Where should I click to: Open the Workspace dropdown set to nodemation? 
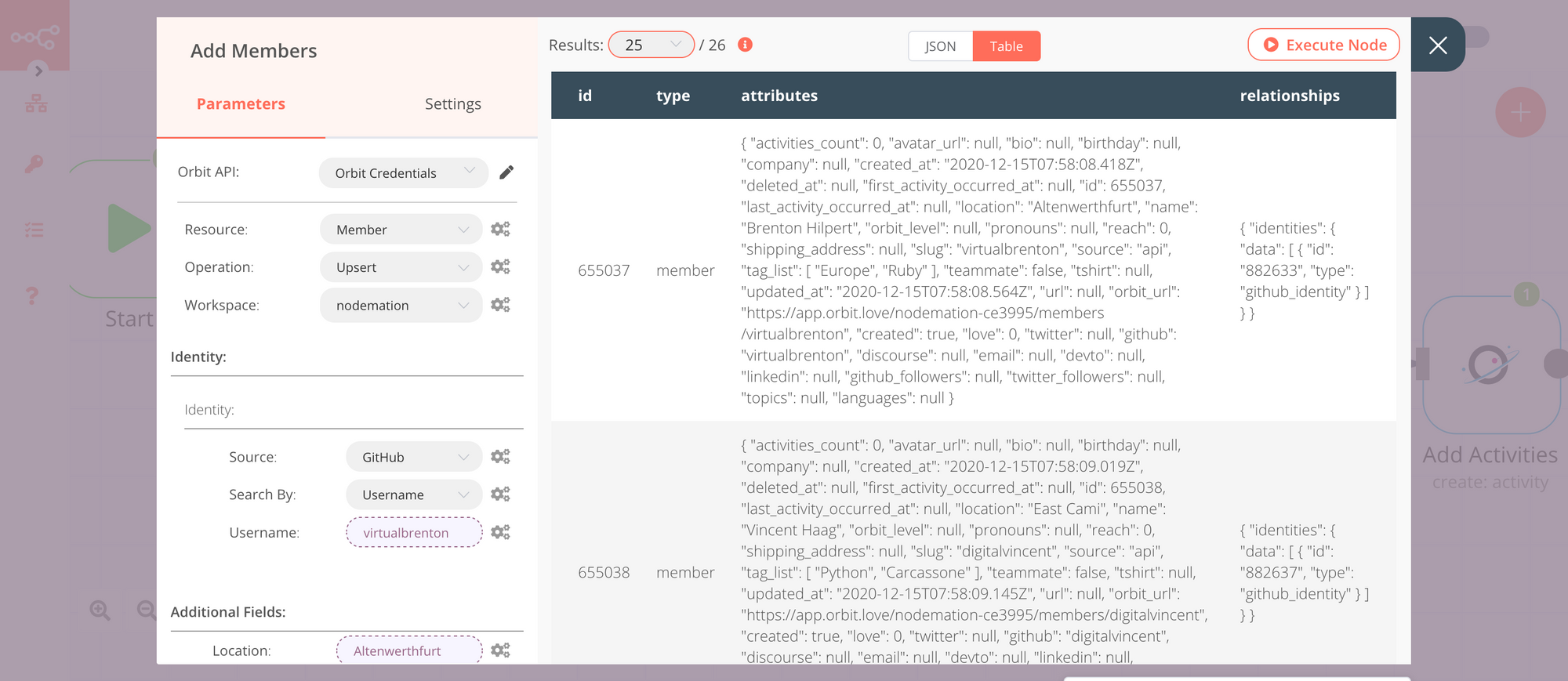click(x=401, y=305)
